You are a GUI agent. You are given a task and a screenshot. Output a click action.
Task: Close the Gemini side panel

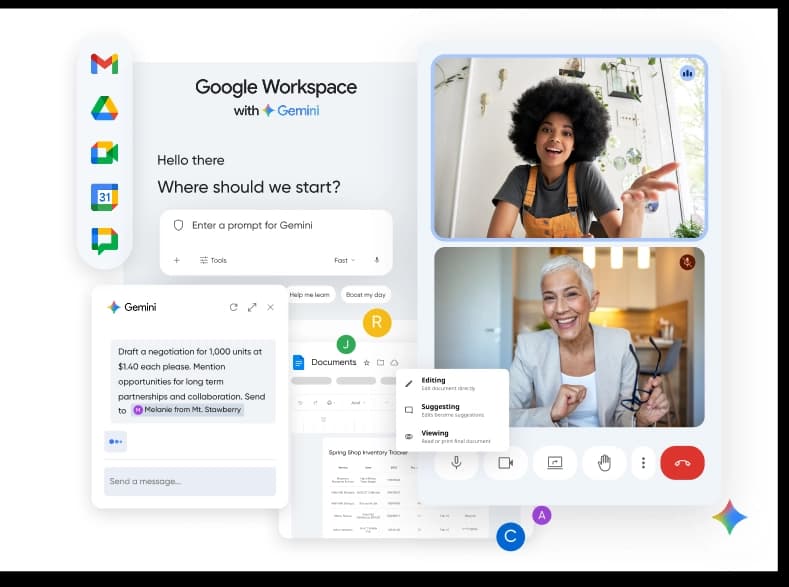click(x=270, y=307)
